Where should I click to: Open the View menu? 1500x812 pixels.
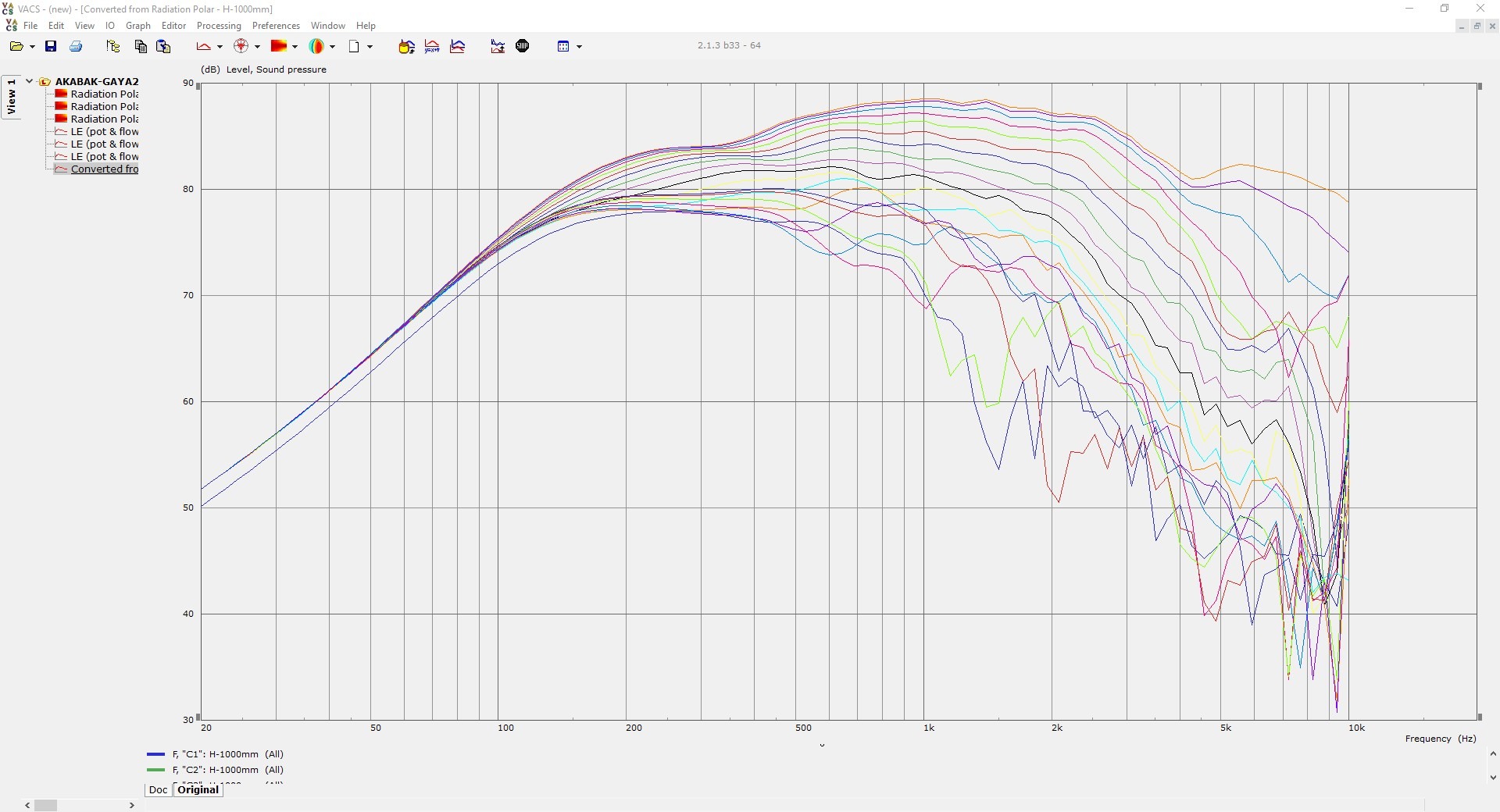[x=84, y=26]
